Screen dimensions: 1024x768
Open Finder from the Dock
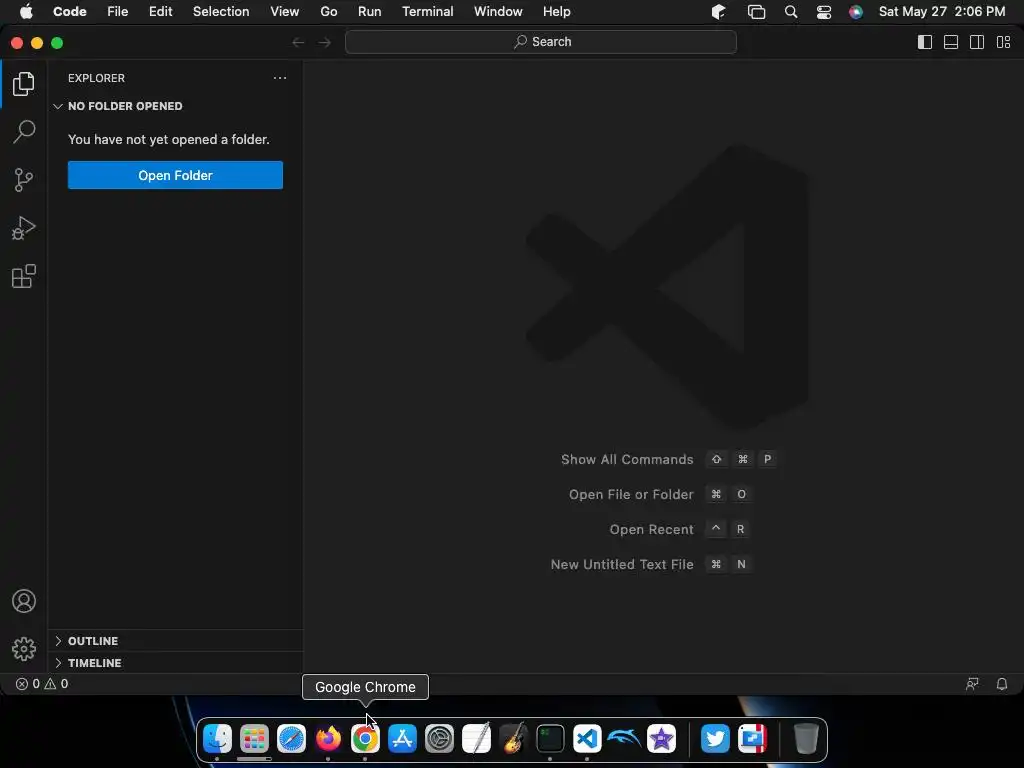[217, 739]
